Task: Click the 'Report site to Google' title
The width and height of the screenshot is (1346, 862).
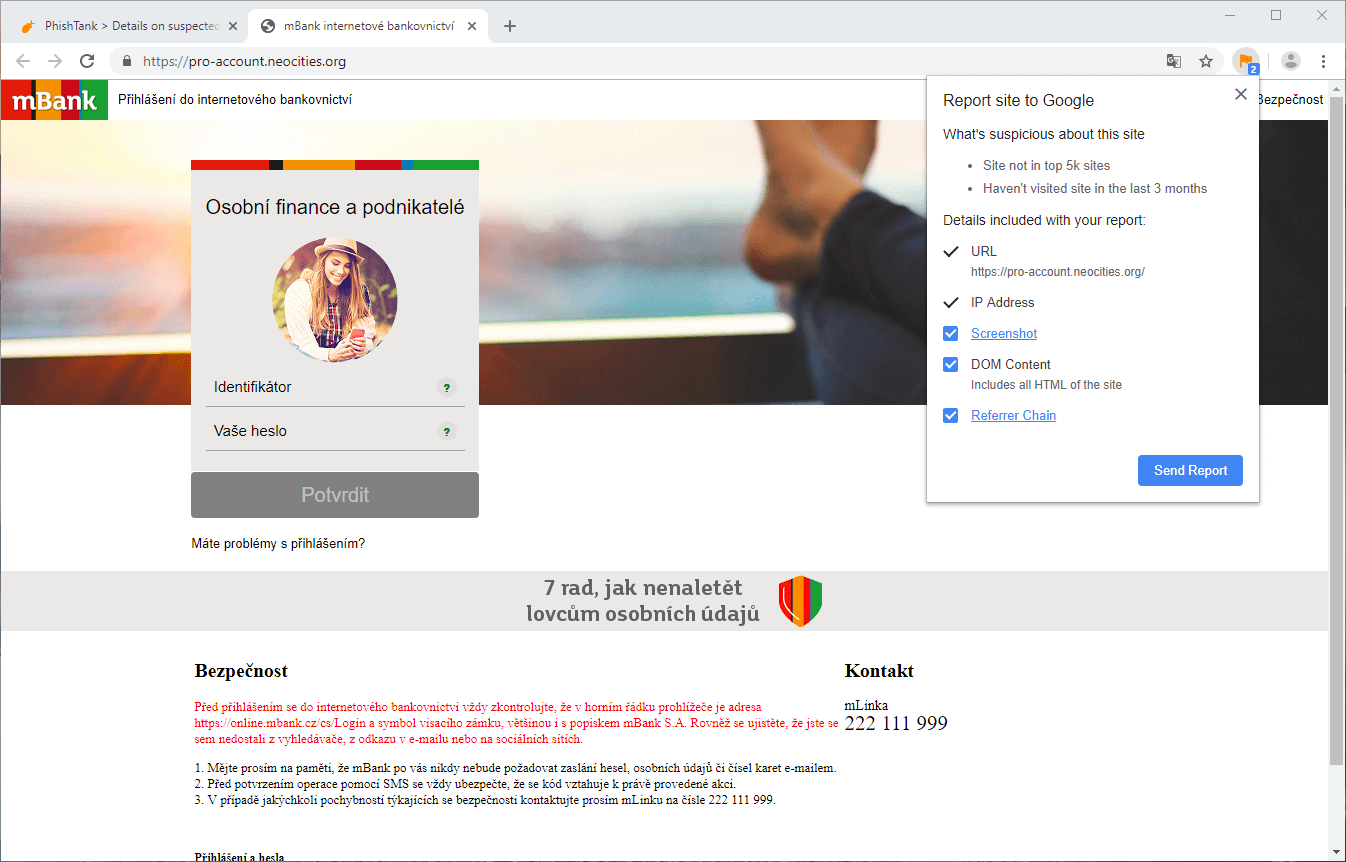Action: point(1018,100)
